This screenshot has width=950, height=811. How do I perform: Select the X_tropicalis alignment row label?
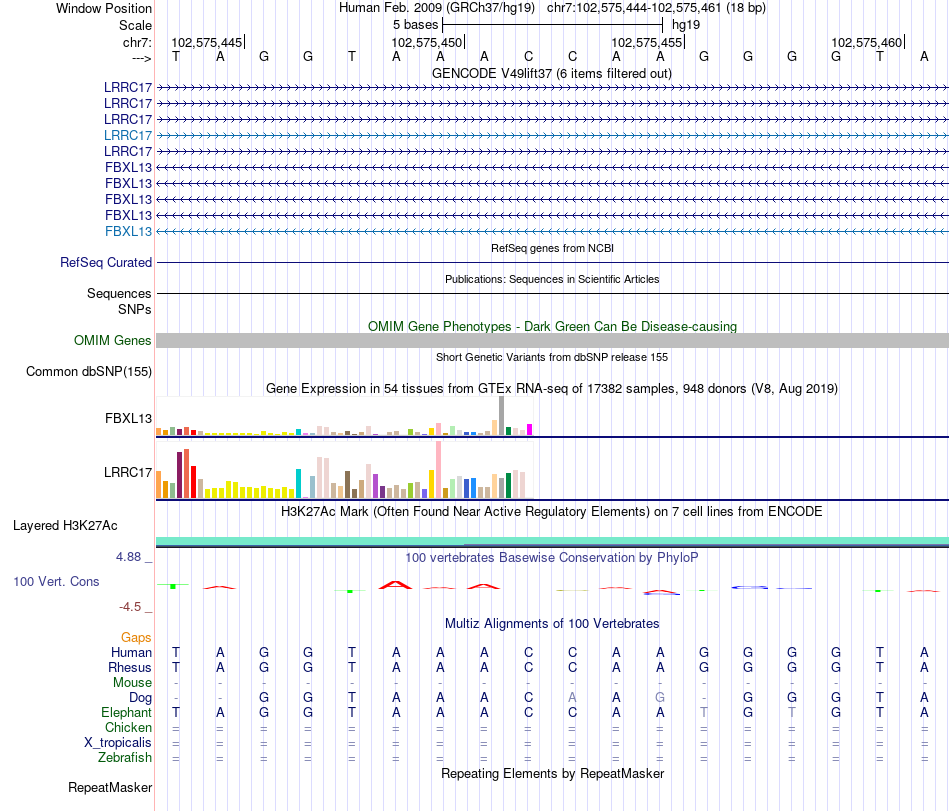(118, 743)
